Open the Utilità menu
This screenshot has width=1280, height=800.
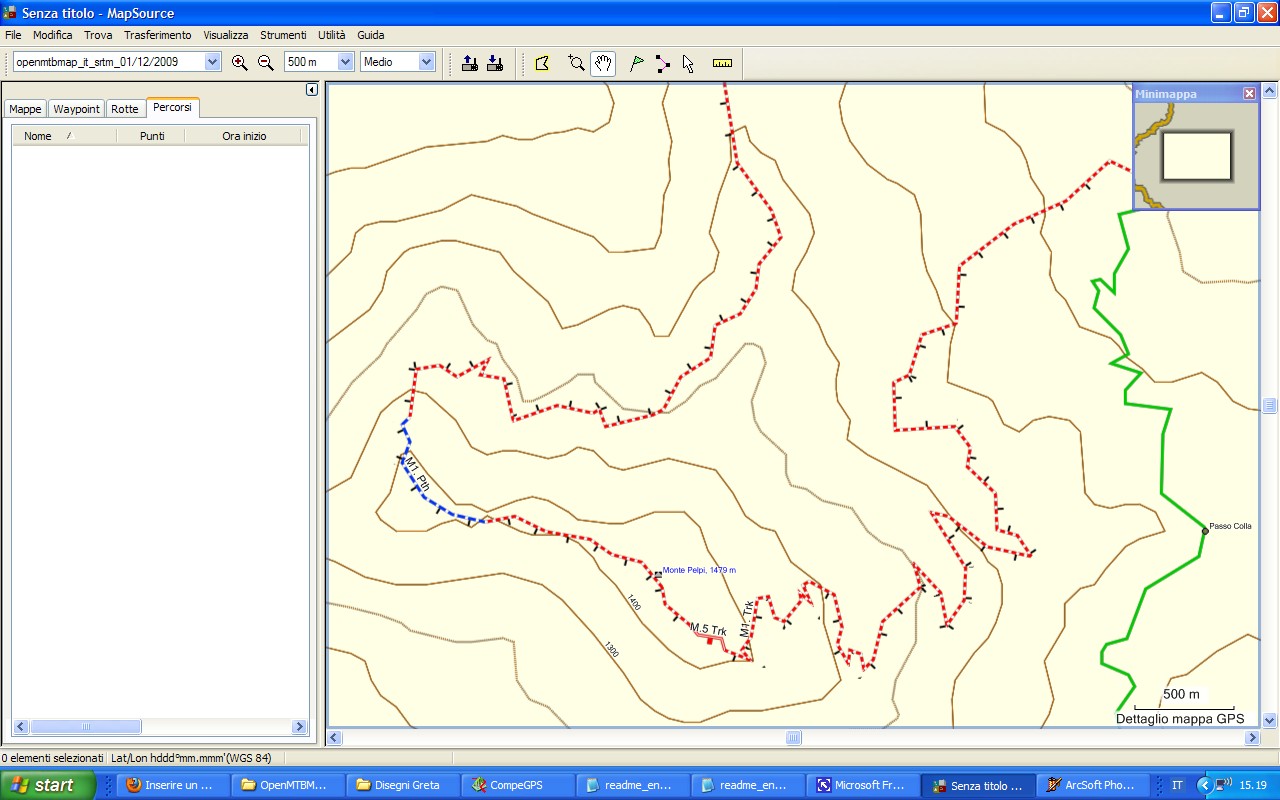(331, 35)
